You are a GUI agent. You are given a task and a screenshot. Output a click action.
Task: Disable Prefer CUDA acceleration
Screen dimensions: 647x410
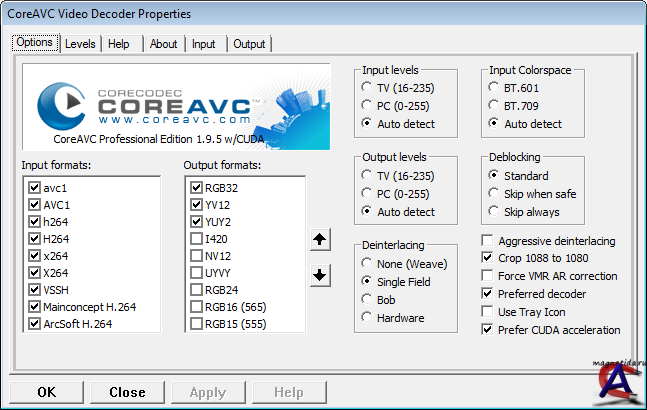[x=488, y=330]
